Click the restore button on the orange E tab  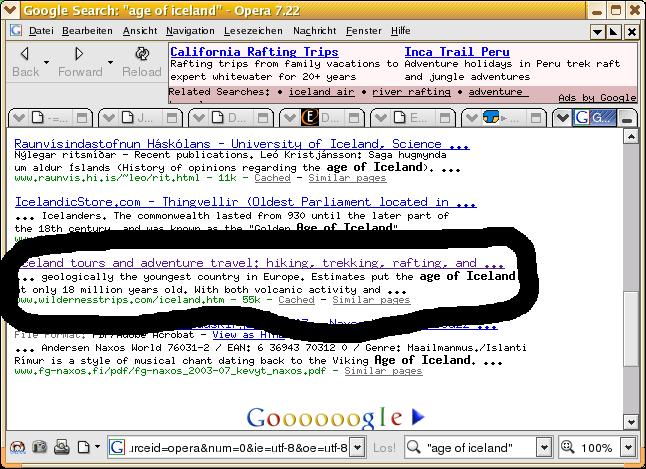click(x=353, y=119)
